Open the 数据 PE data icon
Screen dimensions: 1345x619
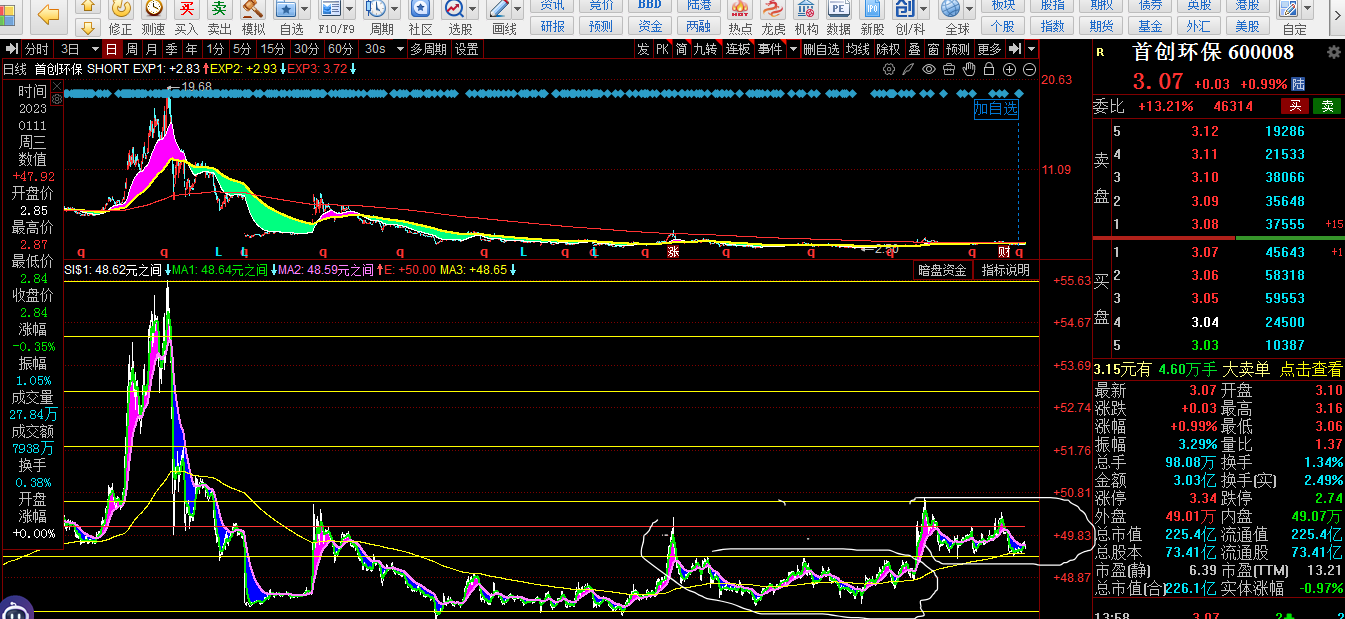(839, 18)
